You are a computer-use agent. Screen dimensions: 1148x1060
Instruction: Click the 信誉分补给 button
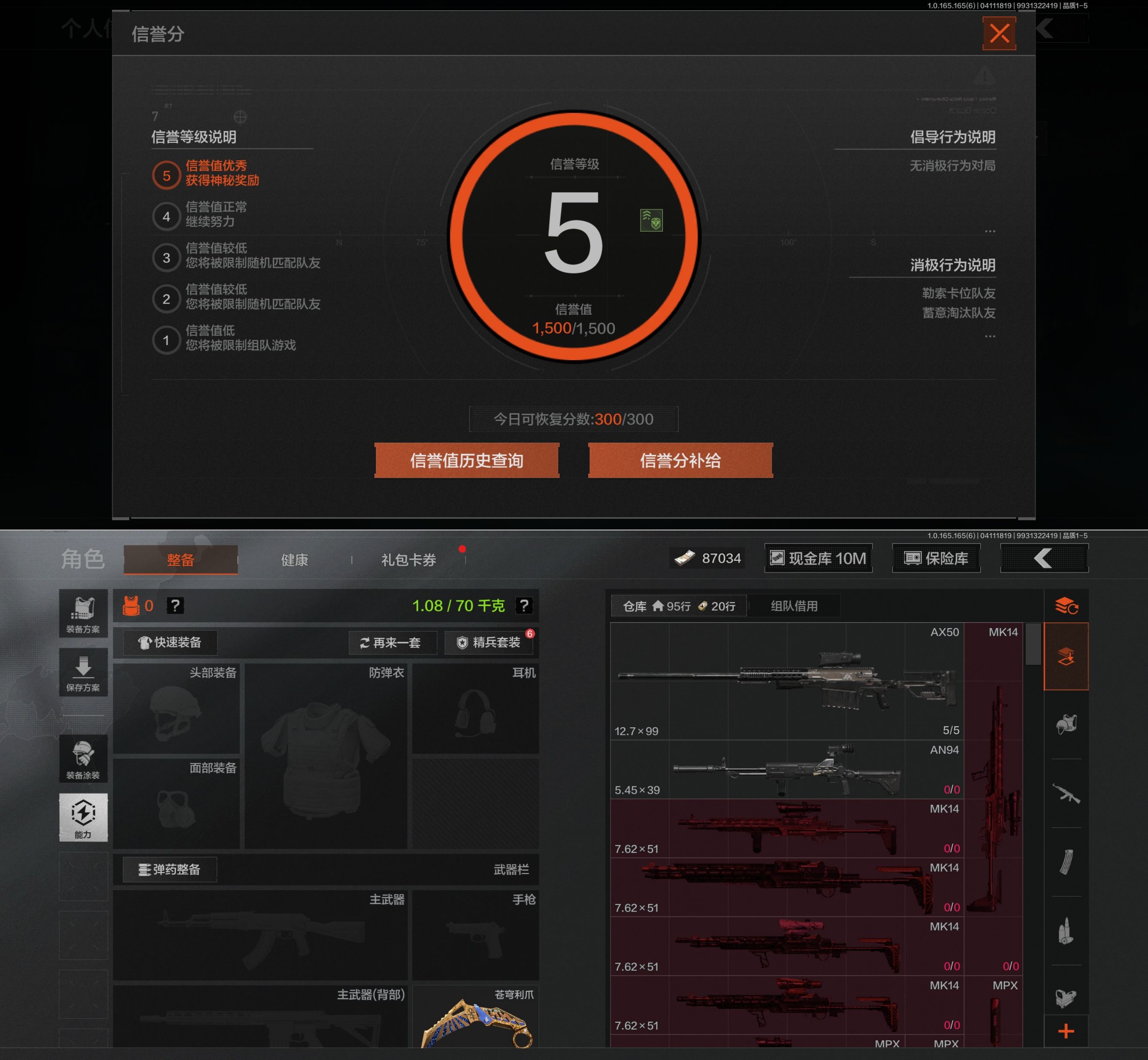pos(680,461)
